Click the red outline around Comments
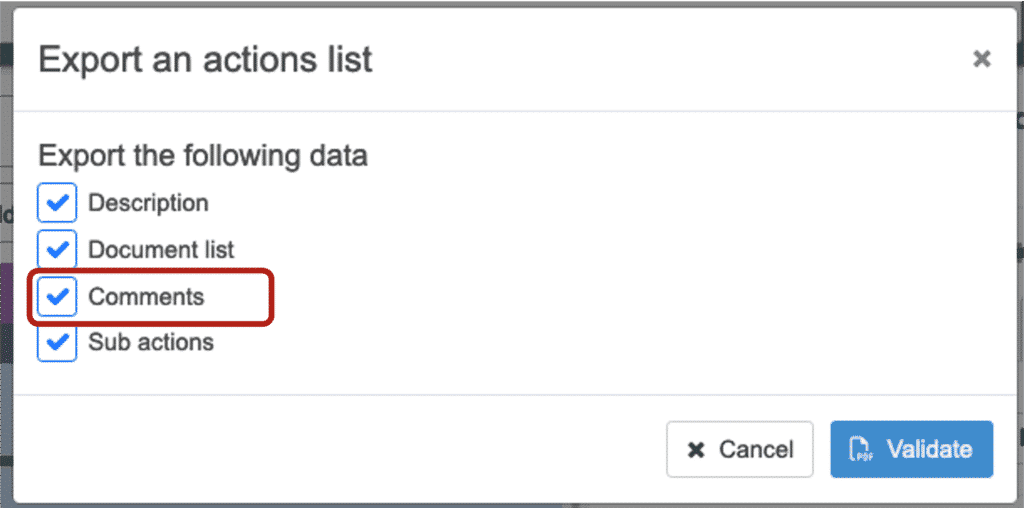This screenshot has width=1024, height=508. tap(271, 297)
